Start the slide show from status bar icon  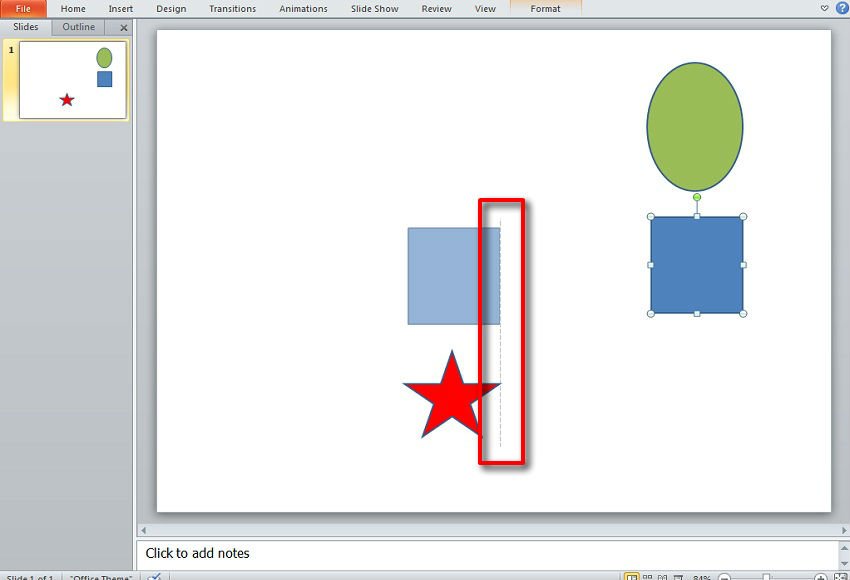[x=679, y=577]
